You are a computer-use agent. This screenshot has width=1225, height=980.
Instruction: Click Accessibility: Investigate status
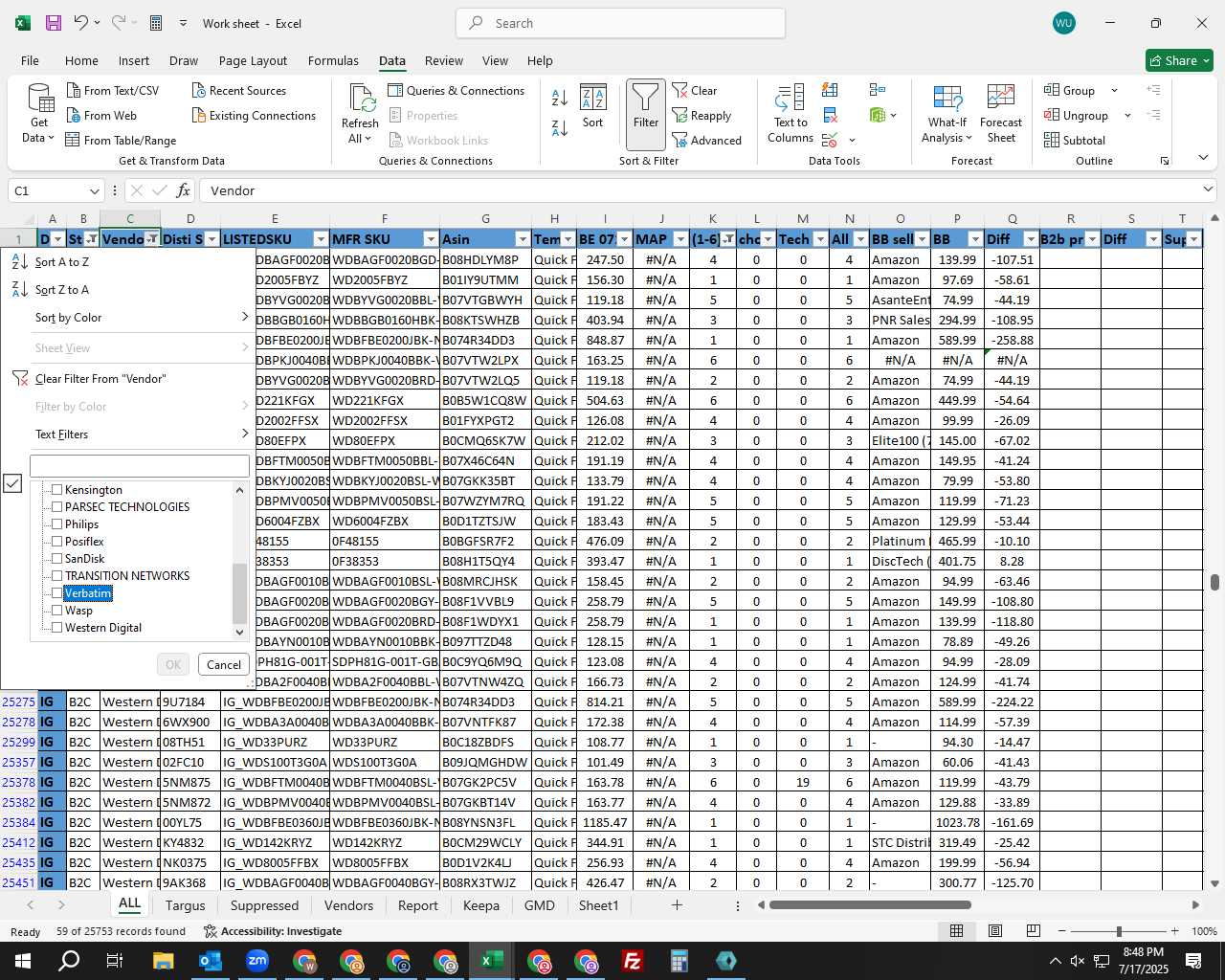(273, 931)
